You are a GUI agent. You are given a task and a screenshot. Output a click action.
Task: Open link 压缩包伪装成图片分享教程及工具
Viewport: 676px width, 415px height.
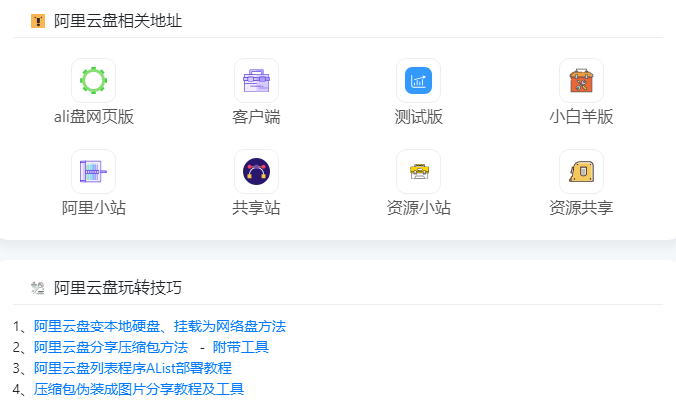click(x=139, y=390)
